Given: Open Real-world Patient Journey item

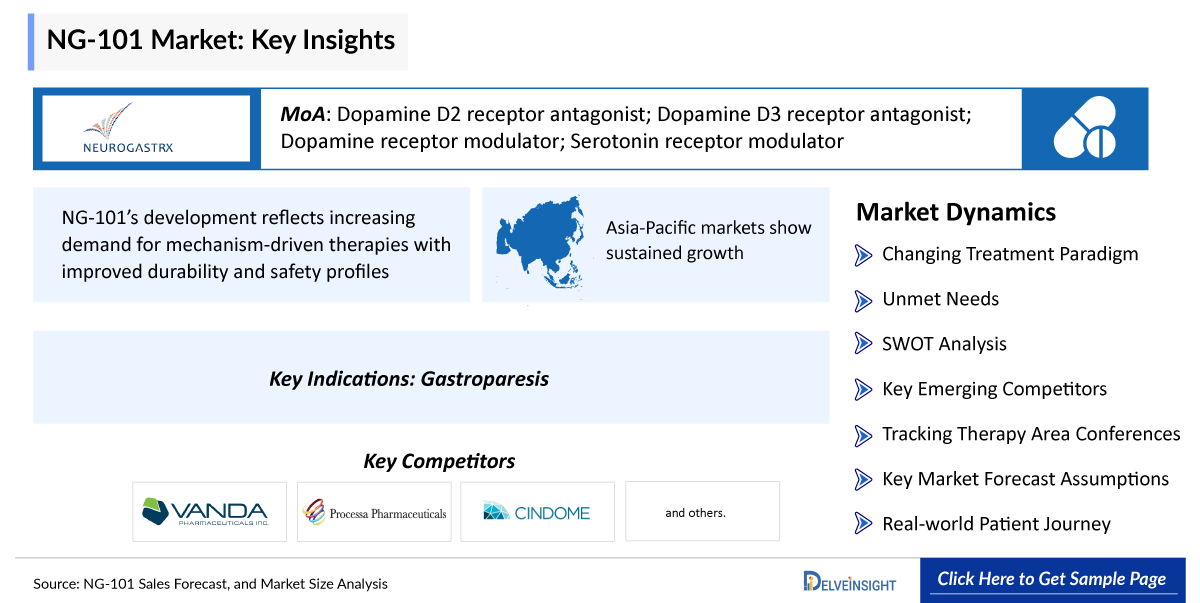Looking at the screenshot, I should [996, 524].
